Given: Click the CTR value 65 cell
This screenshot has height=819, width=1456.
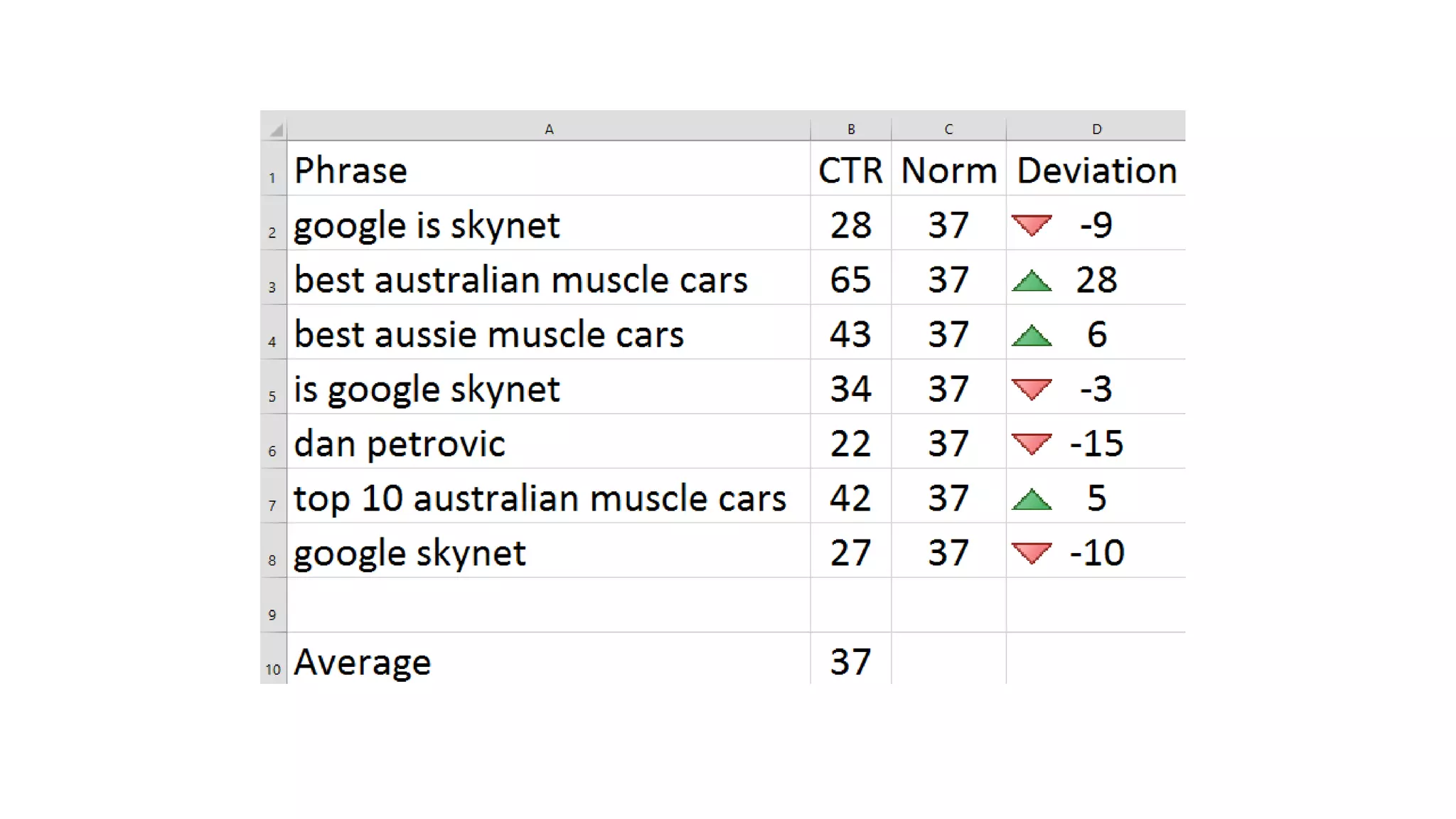Looking at the screenshot, I should (x=850, y=279).
